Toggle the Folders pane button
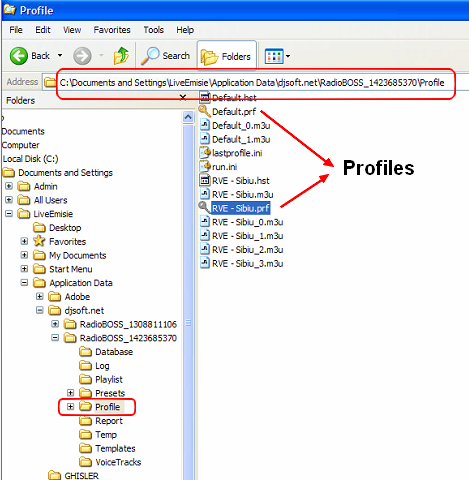This screenshot has width=469, height=480. [x=226, y=56]
